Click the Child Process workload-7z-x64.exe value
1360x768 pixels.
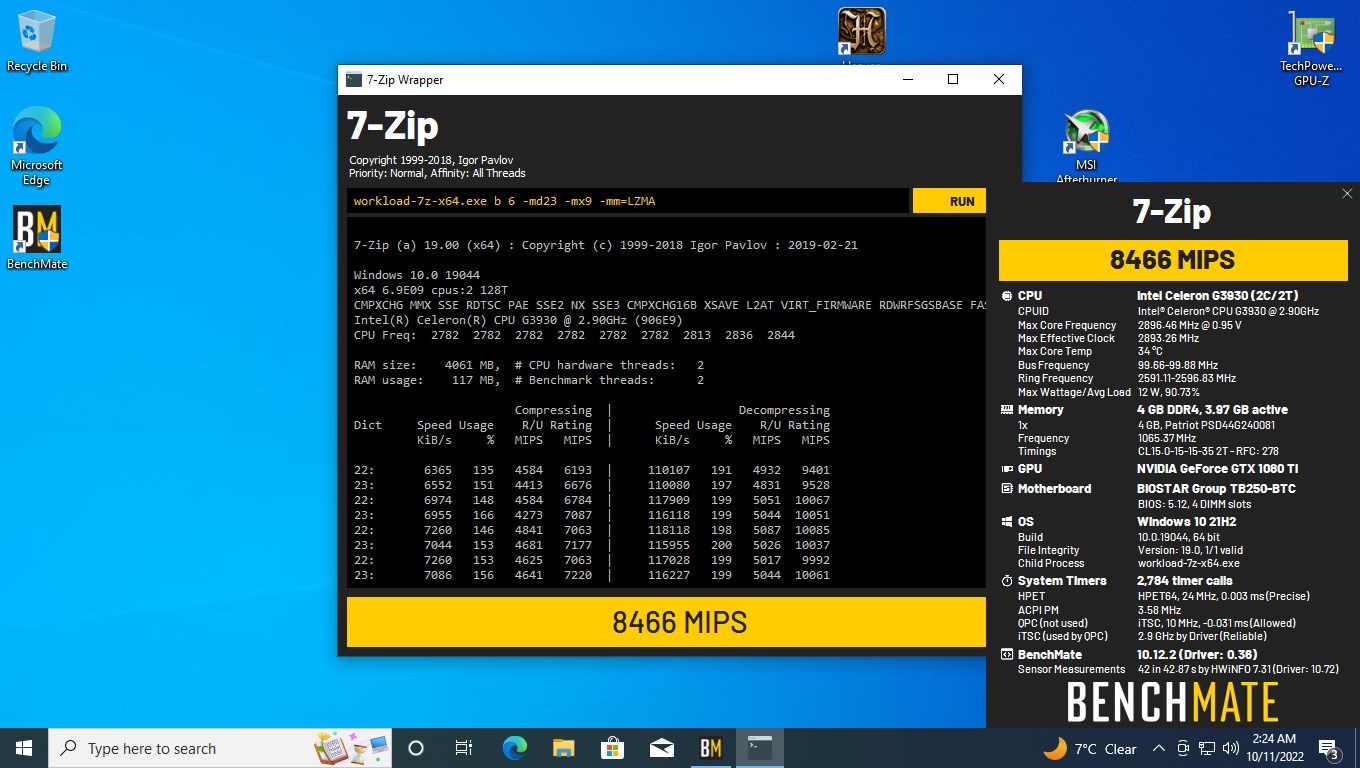coord(1189,564)
